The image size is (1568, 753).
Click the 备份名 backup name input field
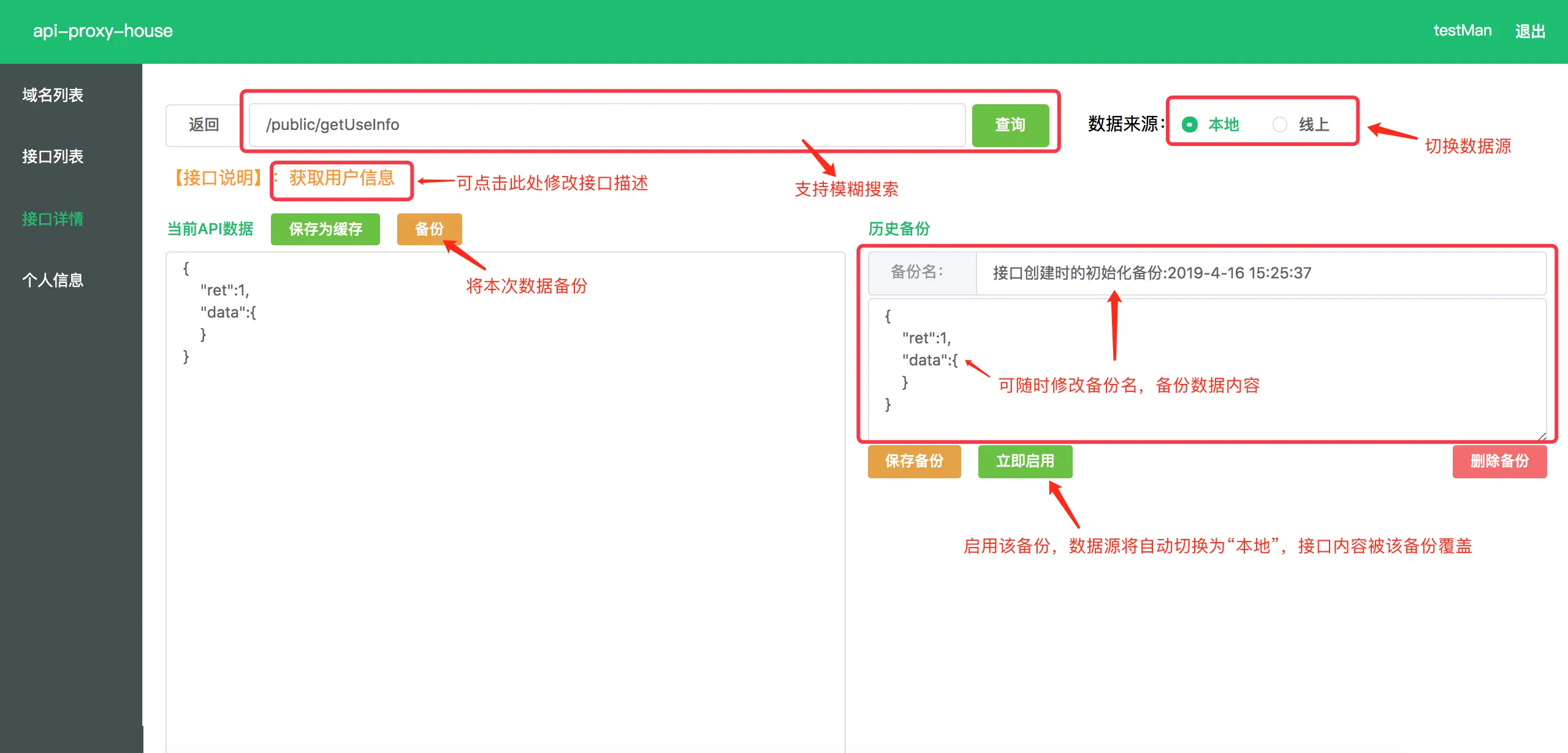coord(1257,273)
